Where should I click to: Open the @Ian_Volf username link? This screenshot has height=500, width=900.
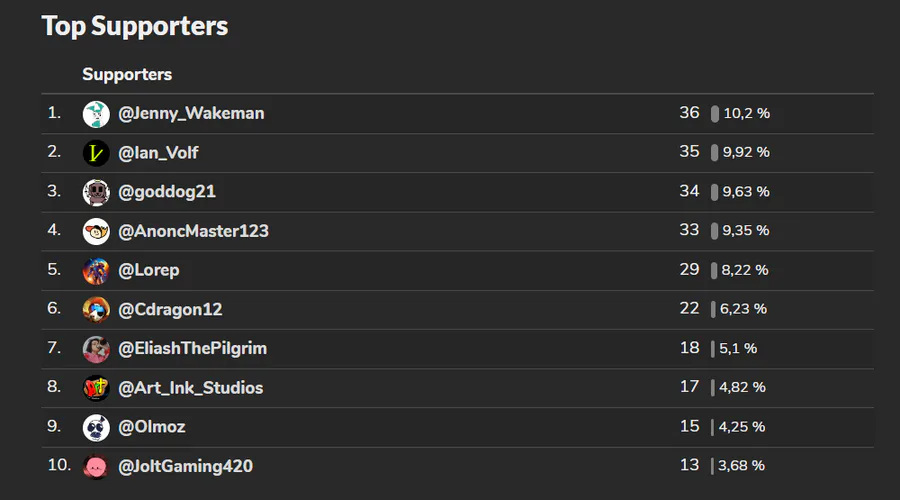[x=158, y=153]
